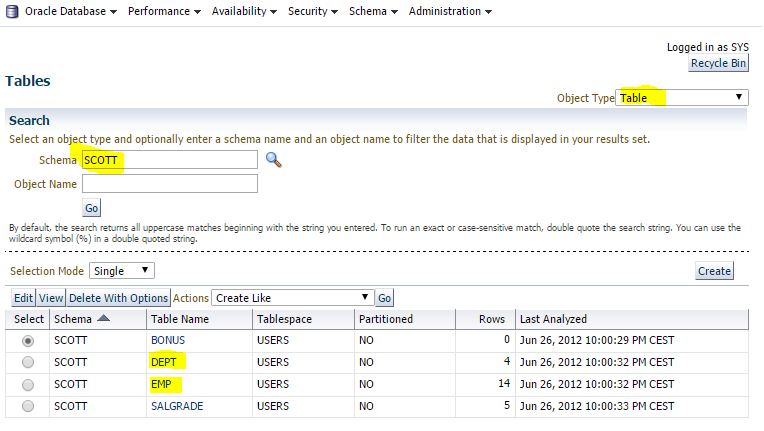Click into the Object Name field
This screenshot has height=431, width=764.
click(170, 184)
